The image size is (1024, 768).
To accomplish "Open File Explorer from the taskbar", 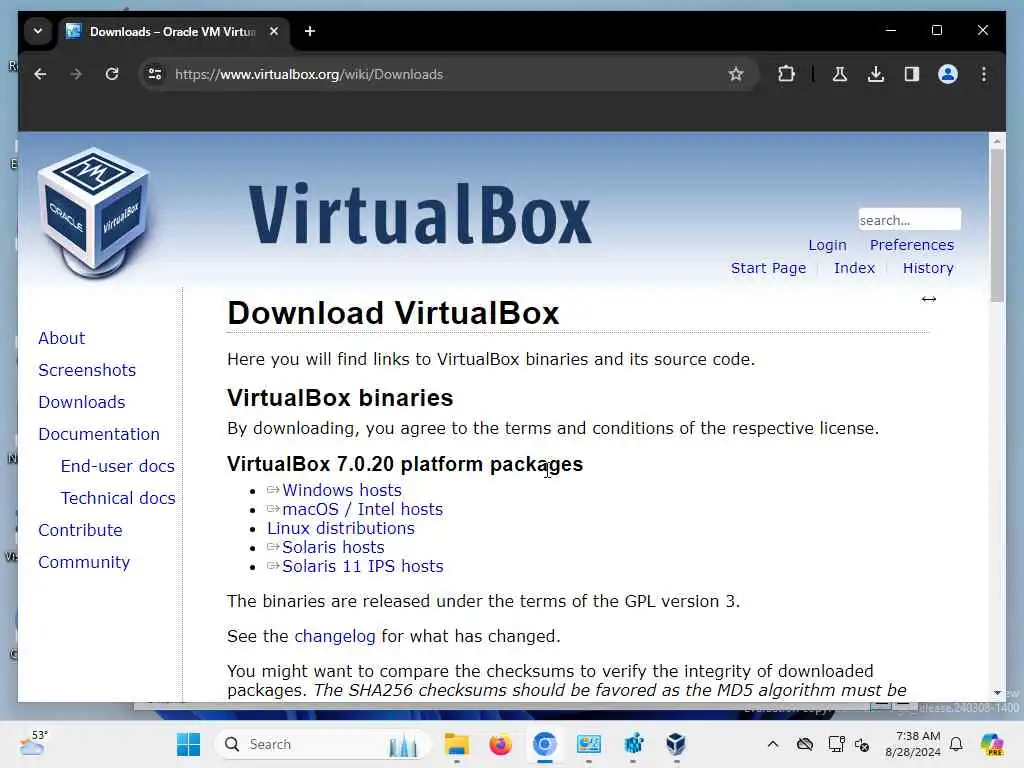I will click(456, 744).
